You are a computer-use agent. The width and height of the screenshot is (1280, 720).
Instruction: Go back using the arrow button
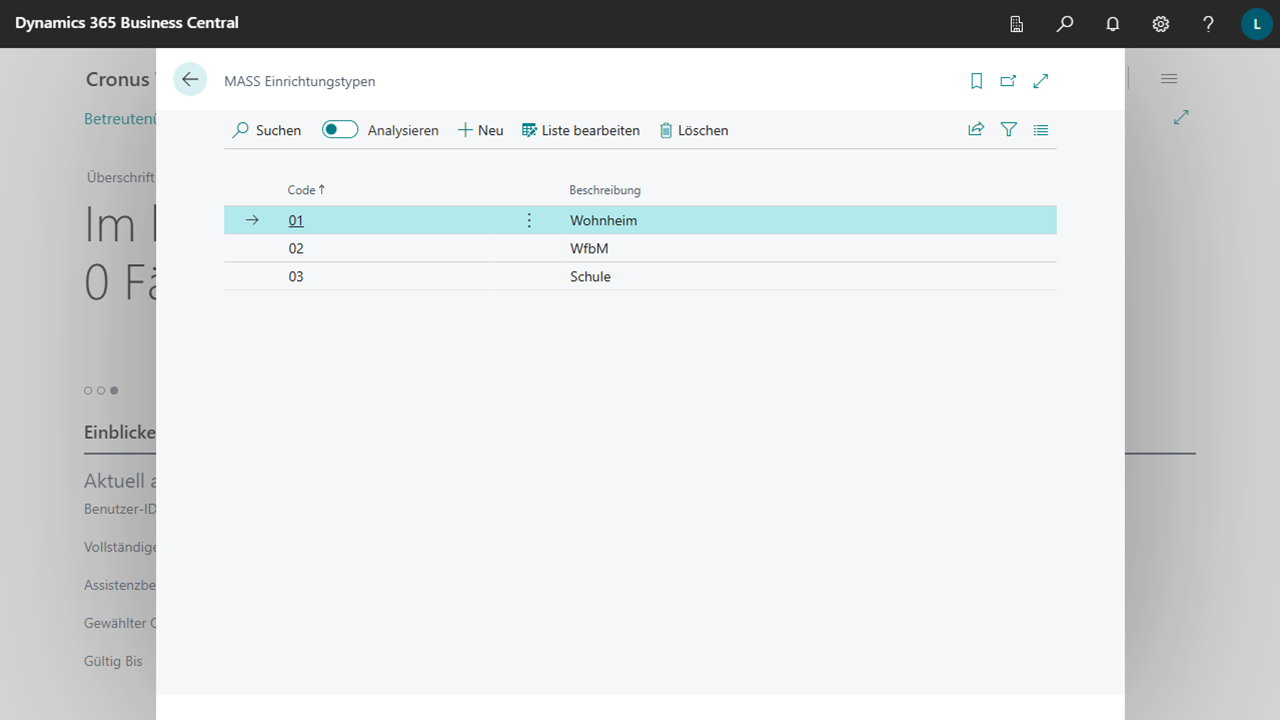(190, 80)
